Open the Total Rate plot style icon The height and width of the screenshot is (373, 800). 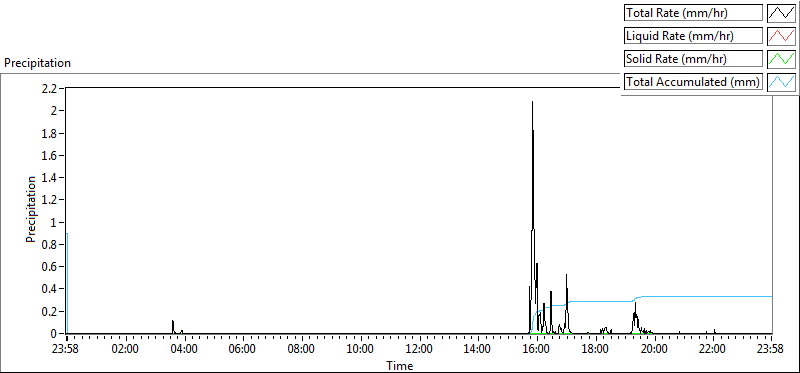(x=781, y=13)
